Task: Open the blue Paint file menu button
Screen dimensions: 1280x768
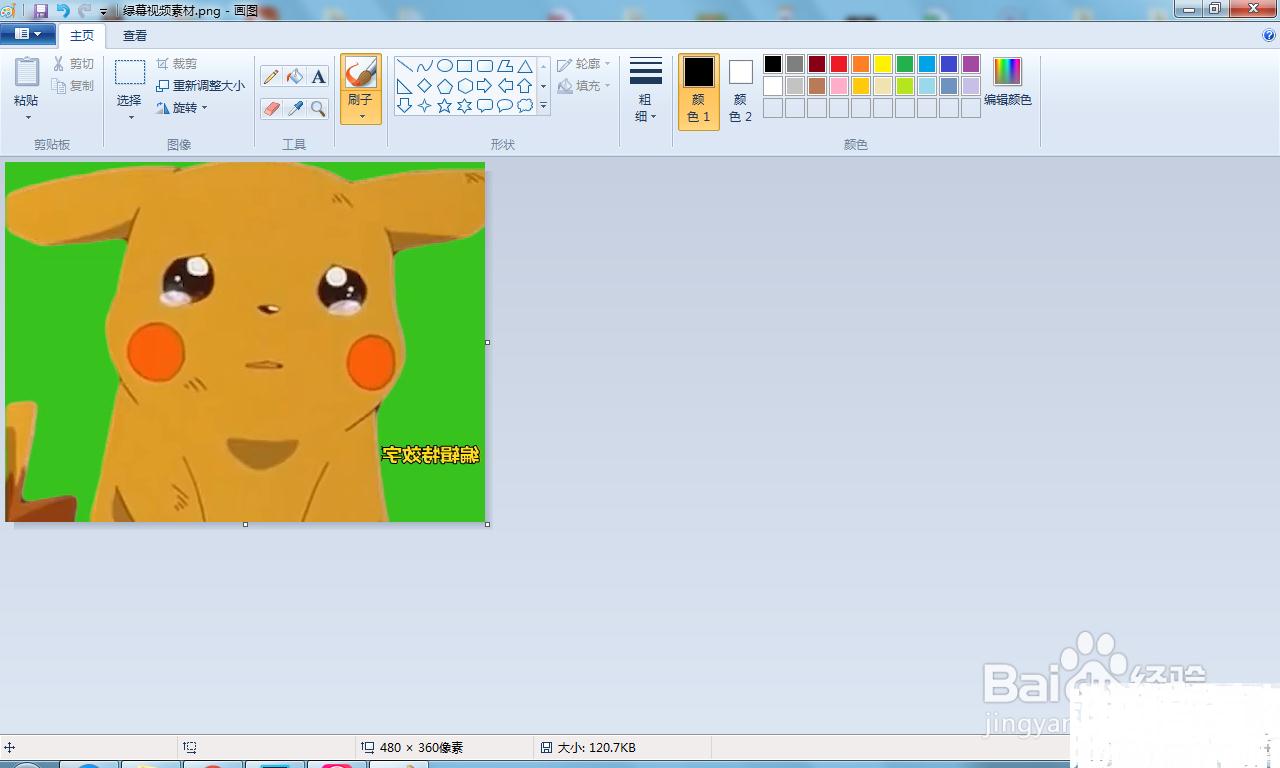Action: [x=28, y=34]
